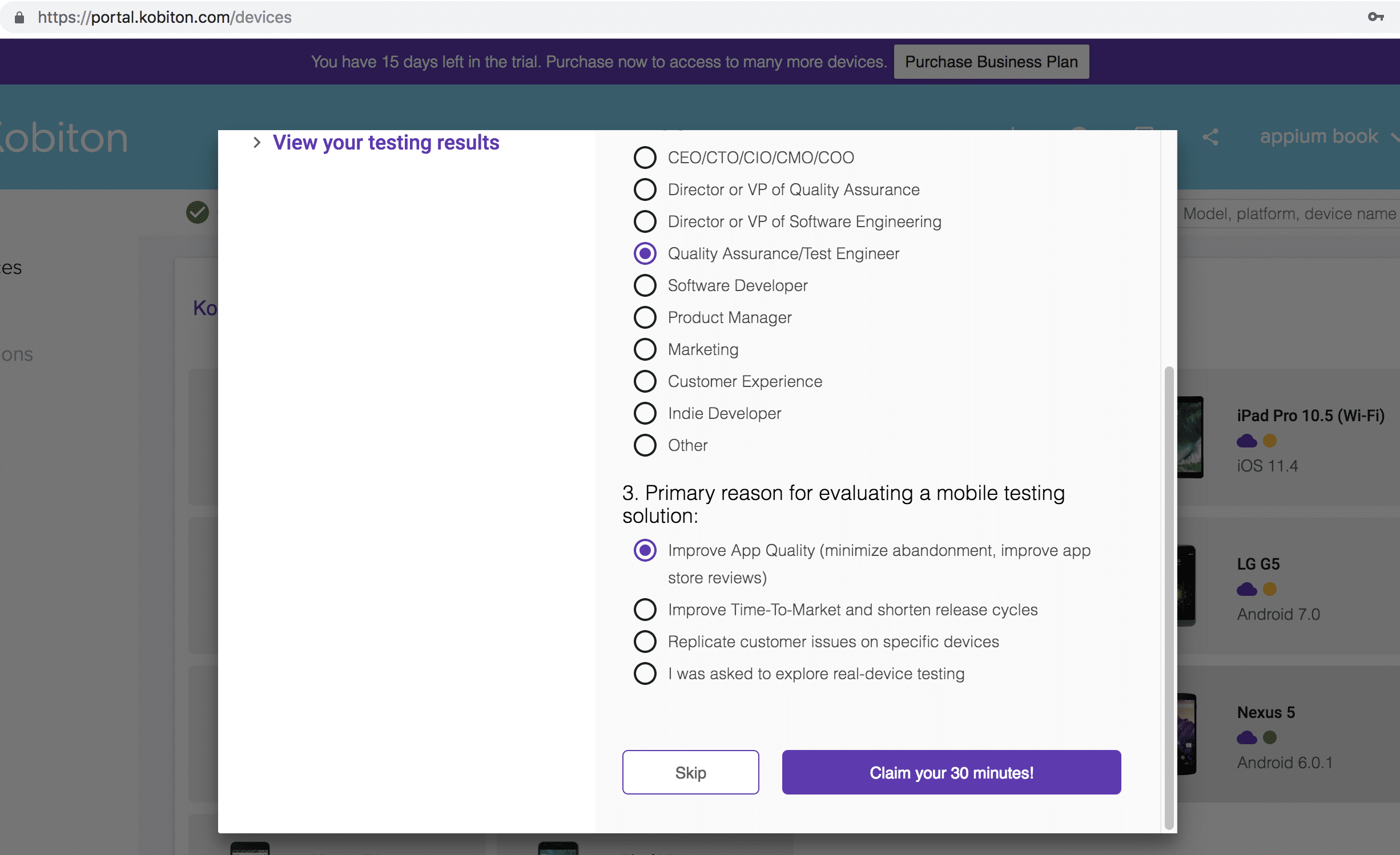
Task: Select the Indie Developer radio option
Action: coord(645,413)
